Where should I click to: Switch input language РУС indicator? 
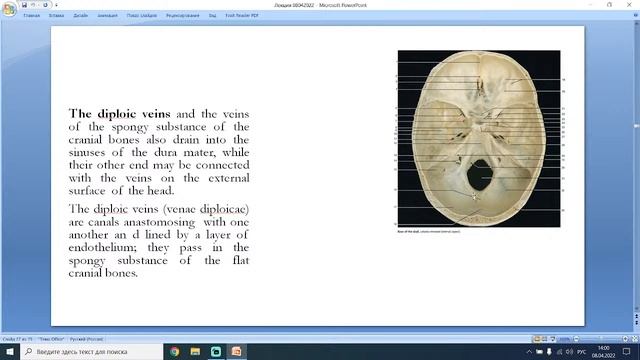[582, 351]
